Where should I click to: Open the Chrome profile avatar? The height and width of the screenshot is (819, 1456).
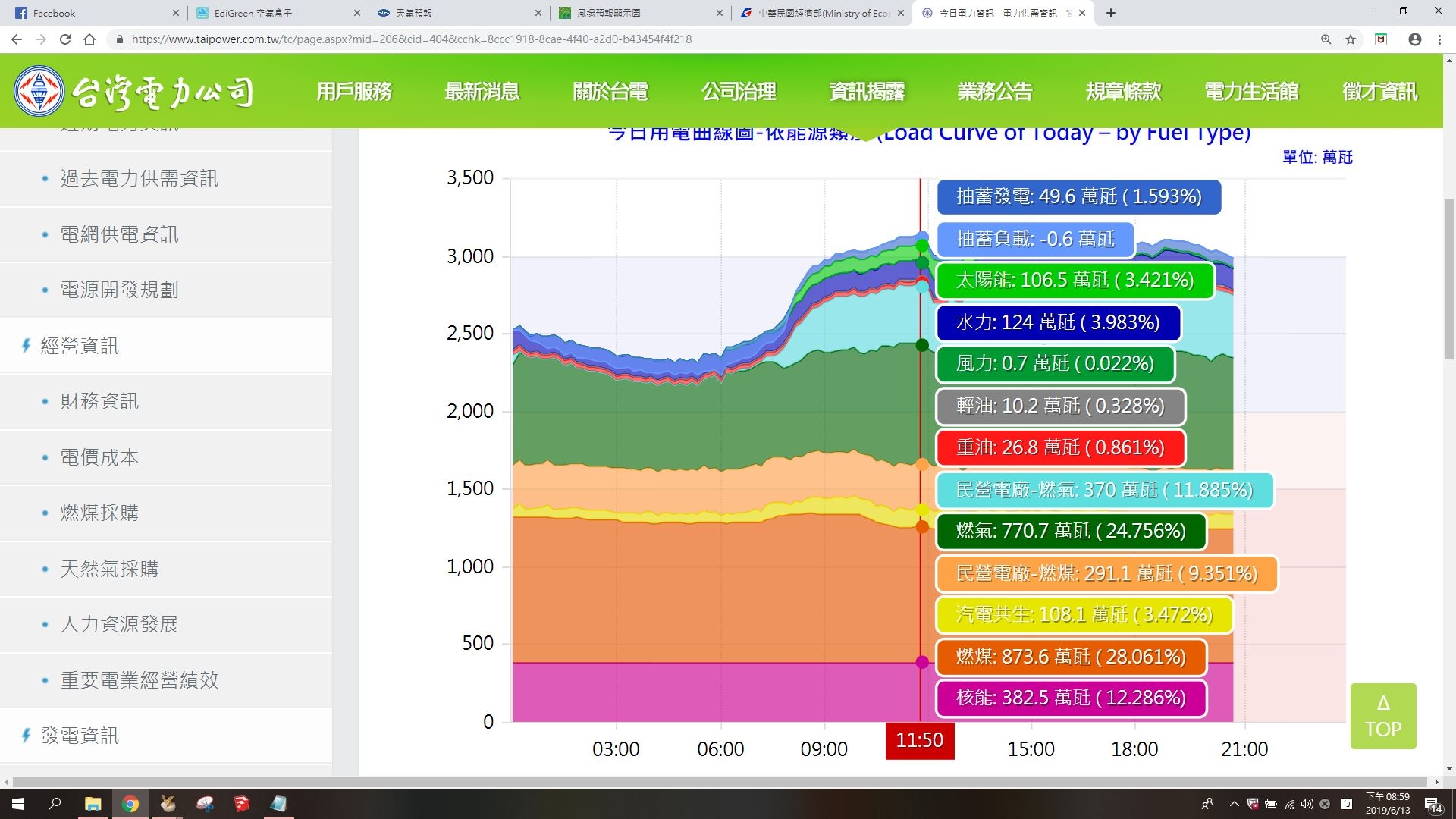[x=1415, y=39]
